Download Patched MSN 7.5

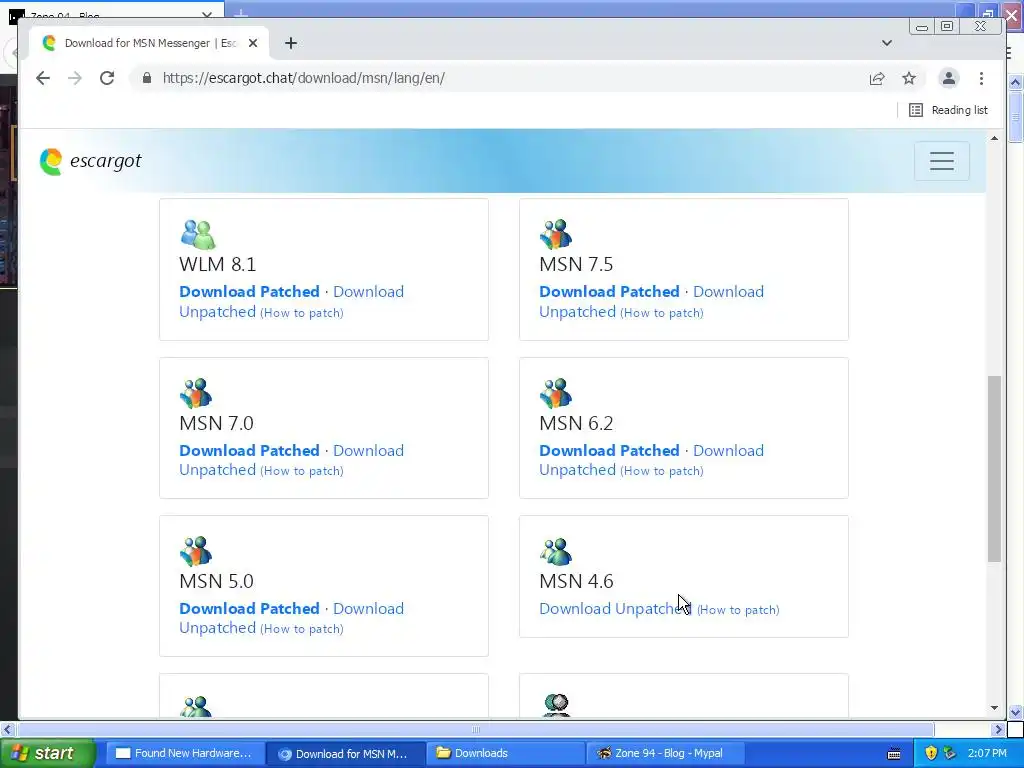click(x=609, y=292)
